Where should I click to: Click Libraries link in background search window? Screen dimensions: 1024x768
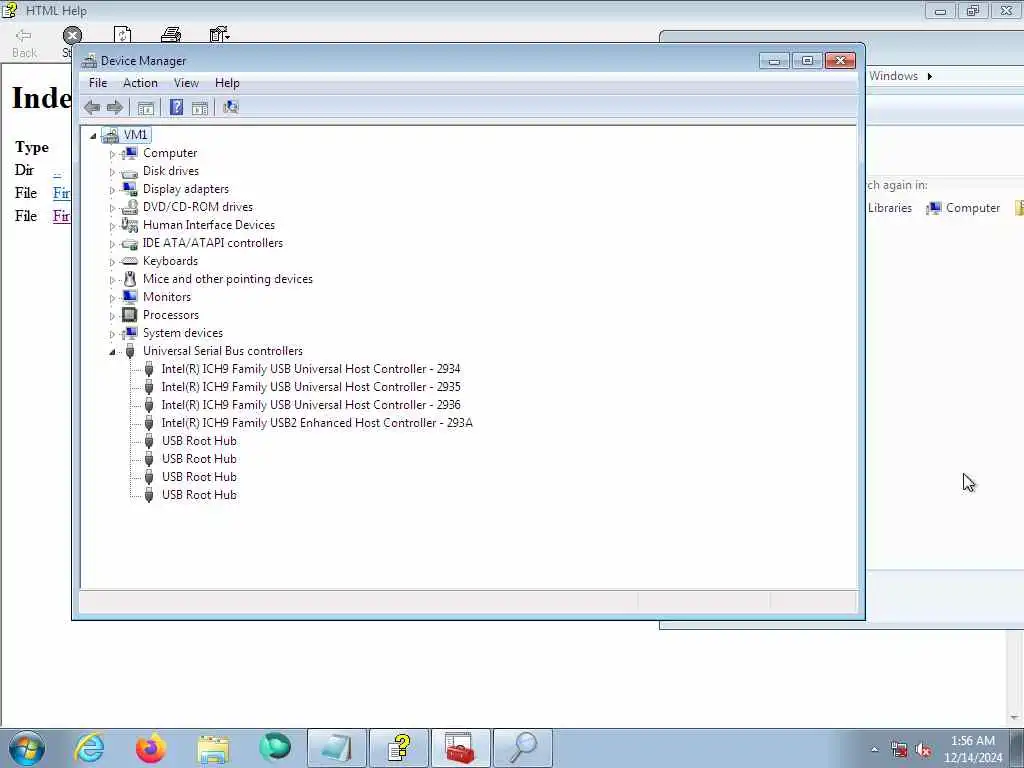889,208
